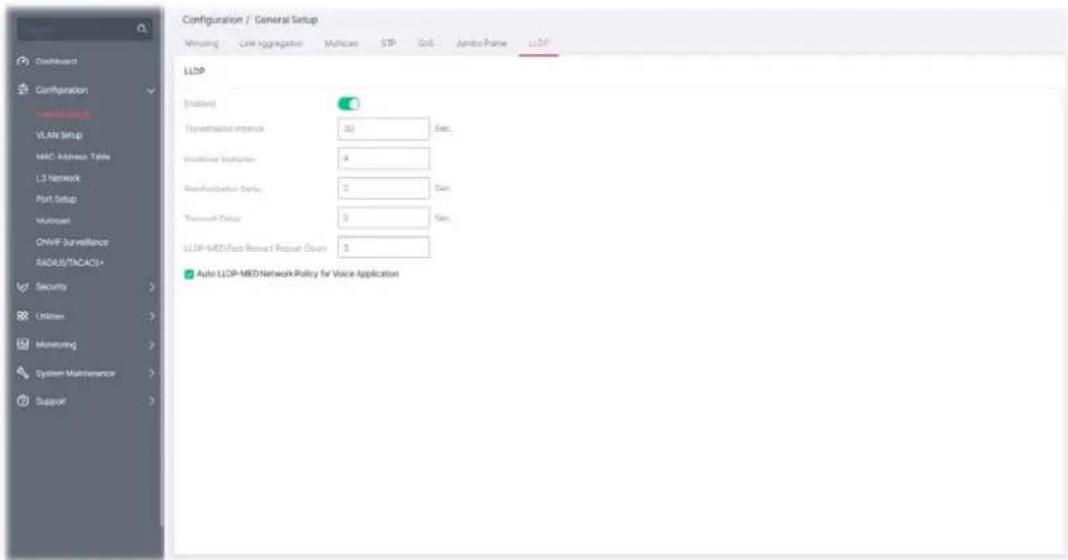This screenshot has height=560, width=1068.
Task: Open RADIUS/TACACS+ in the sidebar
Action: (70, 262)
